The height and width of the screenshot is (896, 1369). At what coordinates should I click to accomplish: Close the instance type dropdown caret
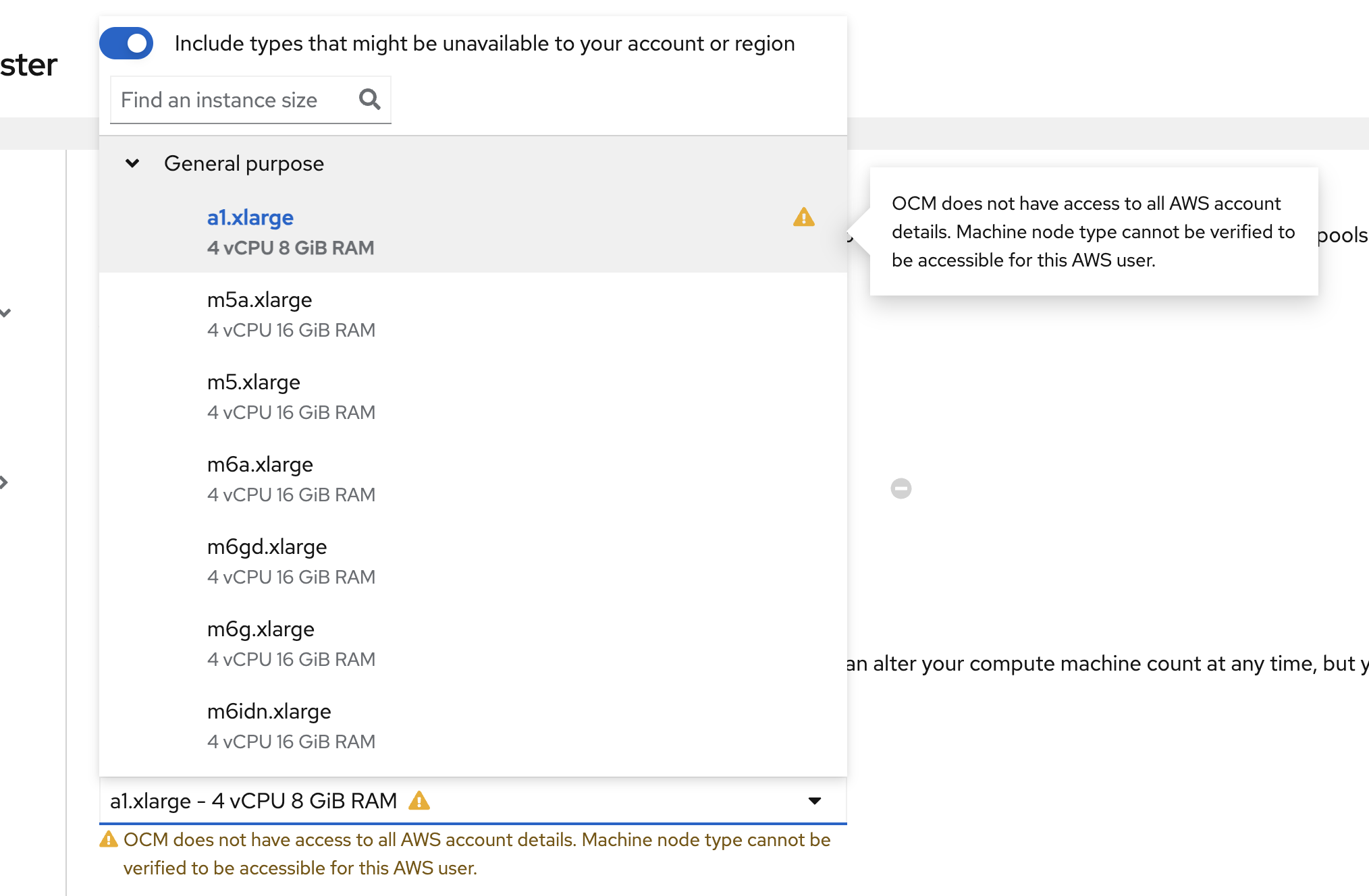(814, 801)
